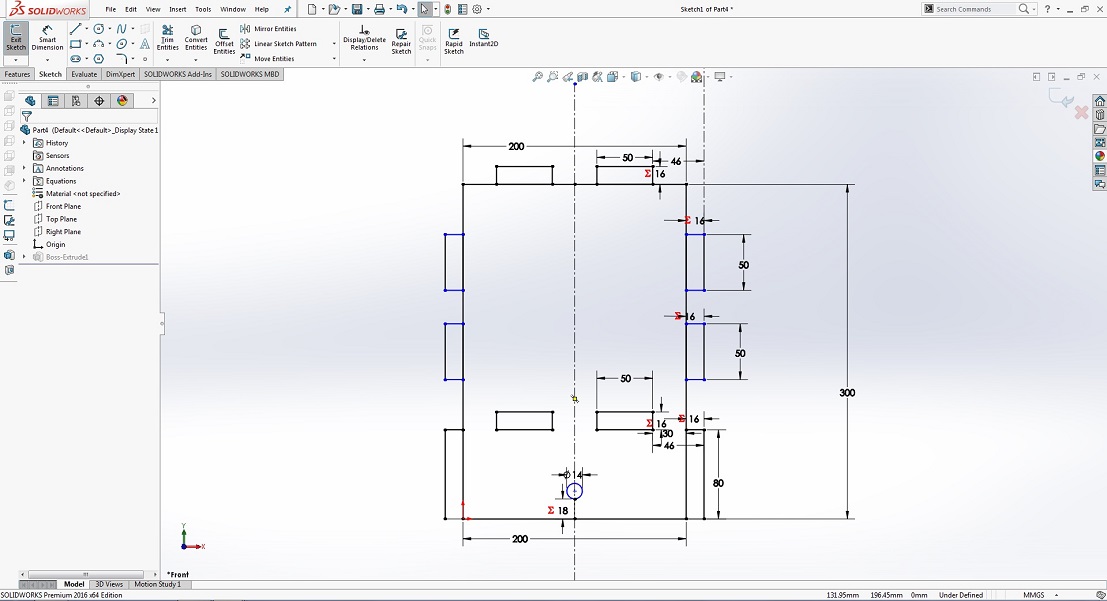
Task: Click the Exit Sketch button
Action: click(x=16, y=37)
